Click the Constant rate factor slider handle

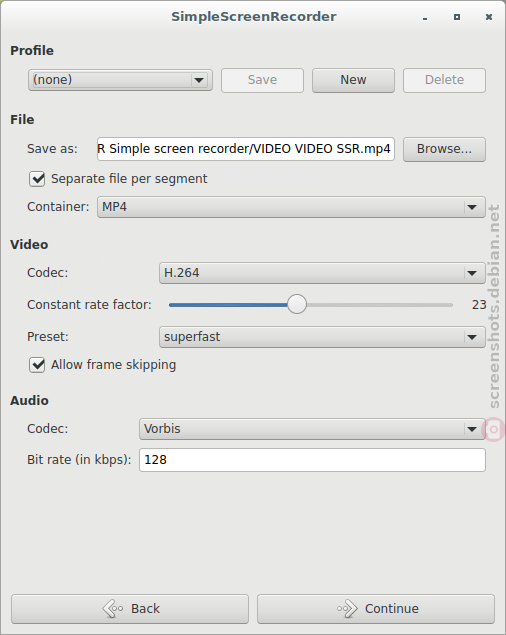point(297,305)
